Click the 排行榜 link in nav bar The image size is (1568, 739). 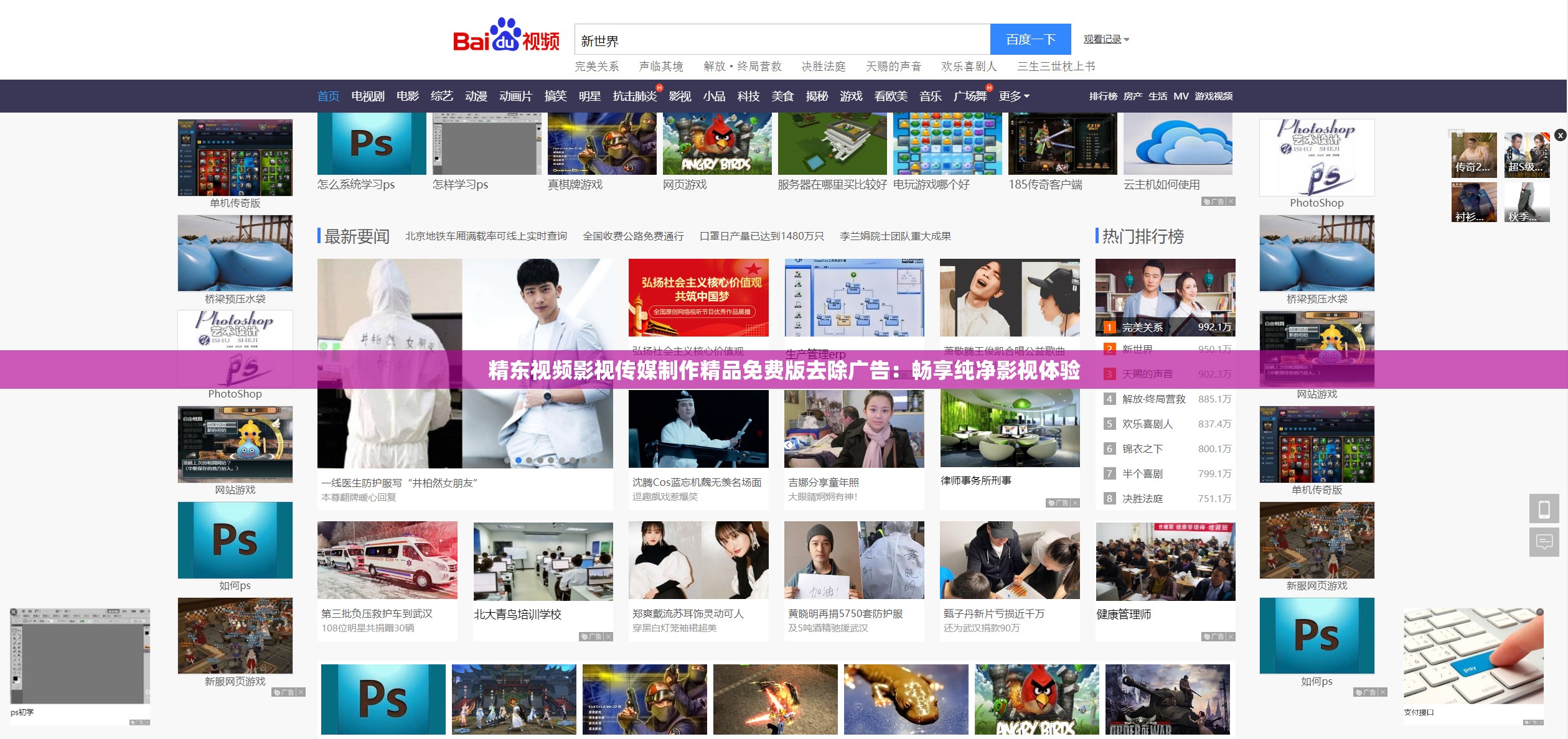point(1103,96)
